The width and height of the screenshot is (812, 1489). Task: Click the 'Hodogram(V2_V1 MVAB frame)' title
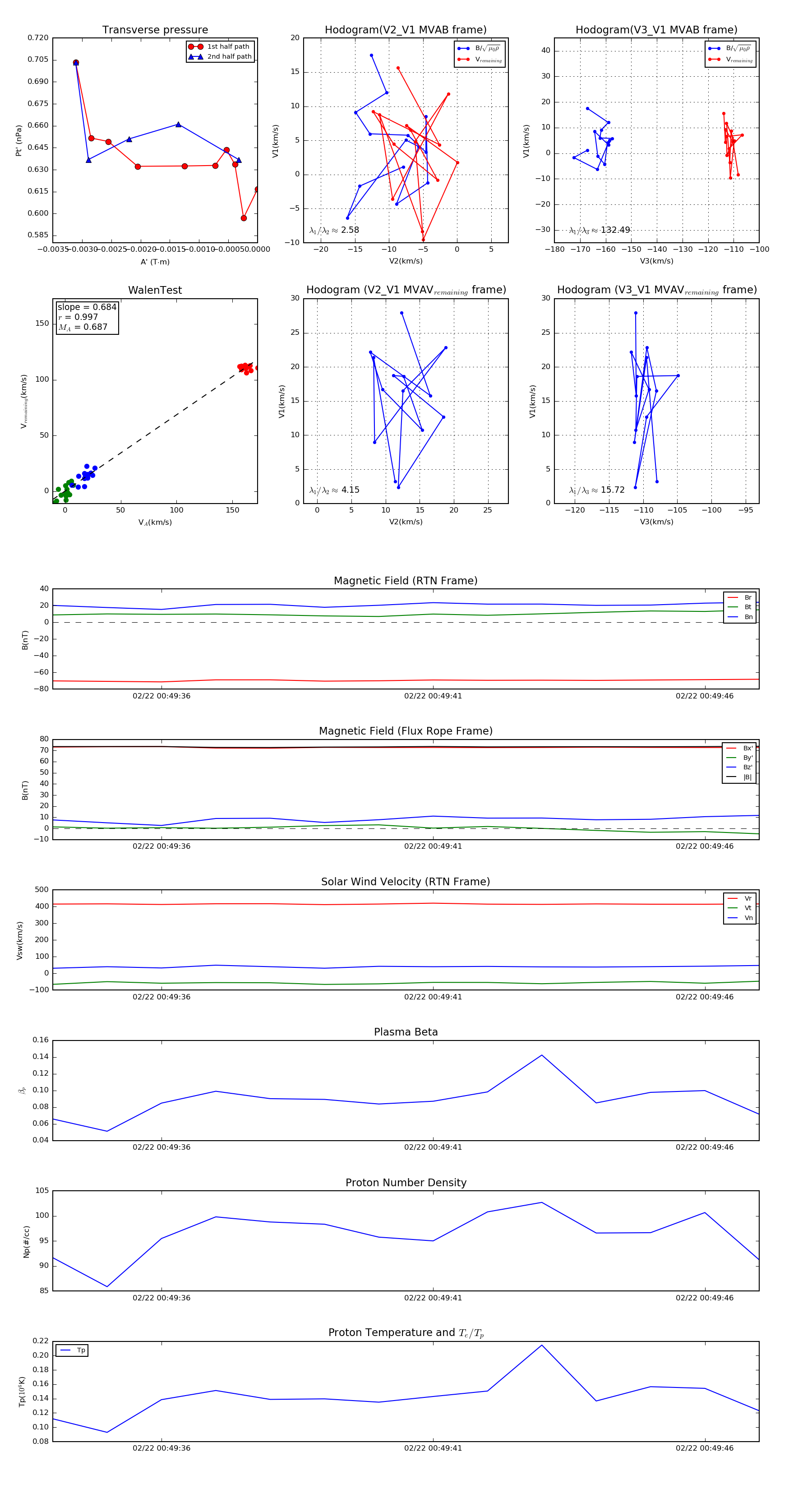click(406, 29)
